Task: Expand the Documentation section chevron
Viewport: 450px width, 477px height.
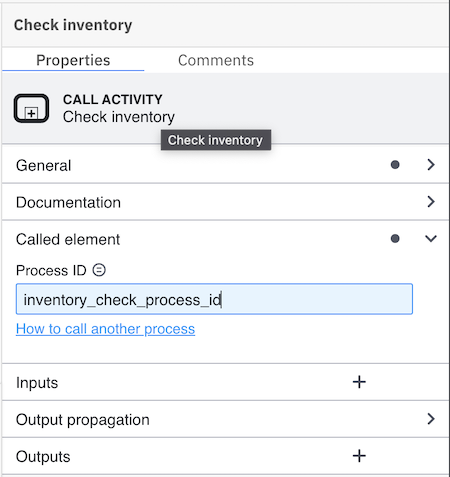Action: 431,202
